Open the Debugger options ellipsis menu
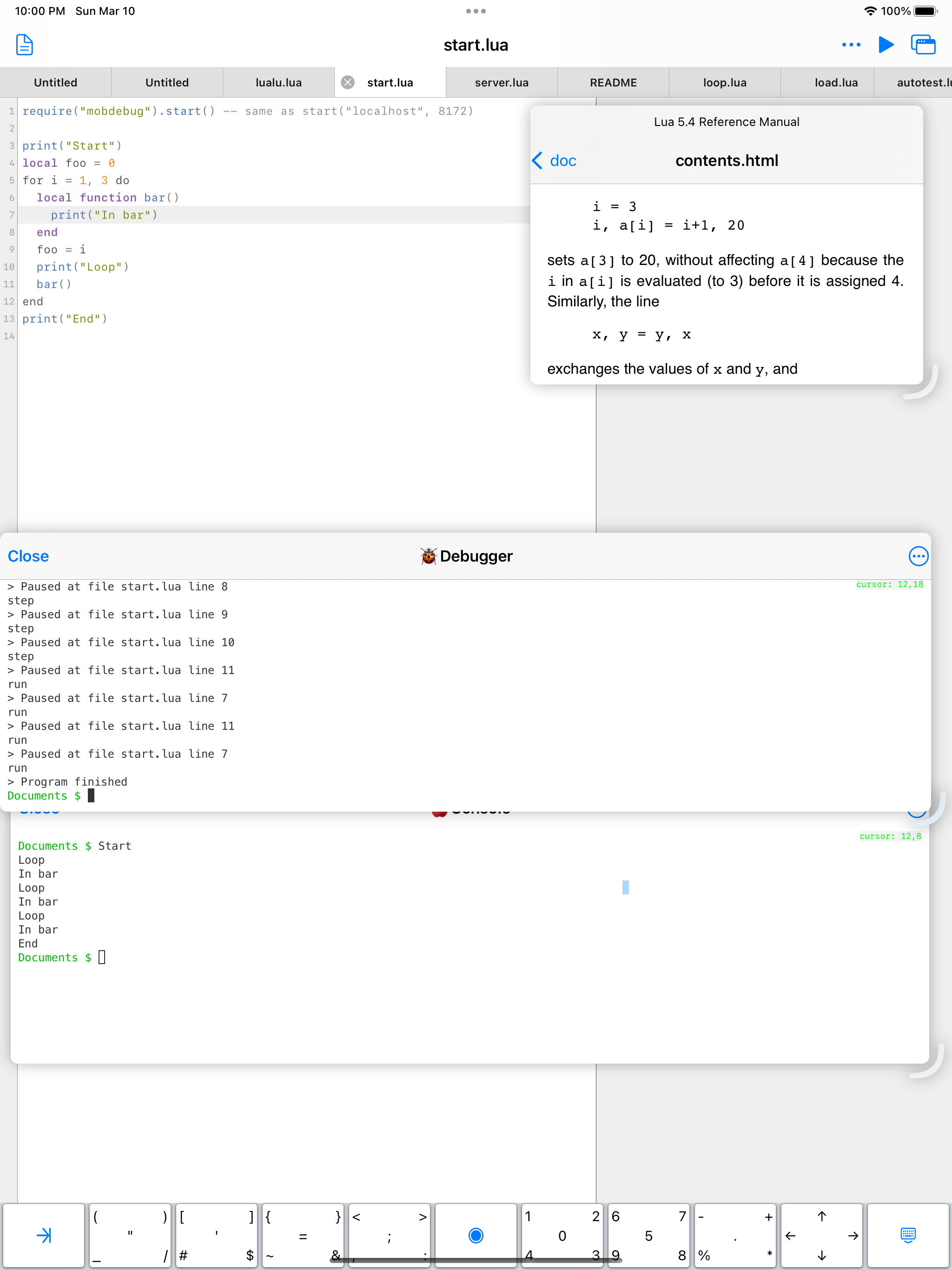Viewport: 952px width, 1270px height. pyautogui.click(x=918, y=556)
